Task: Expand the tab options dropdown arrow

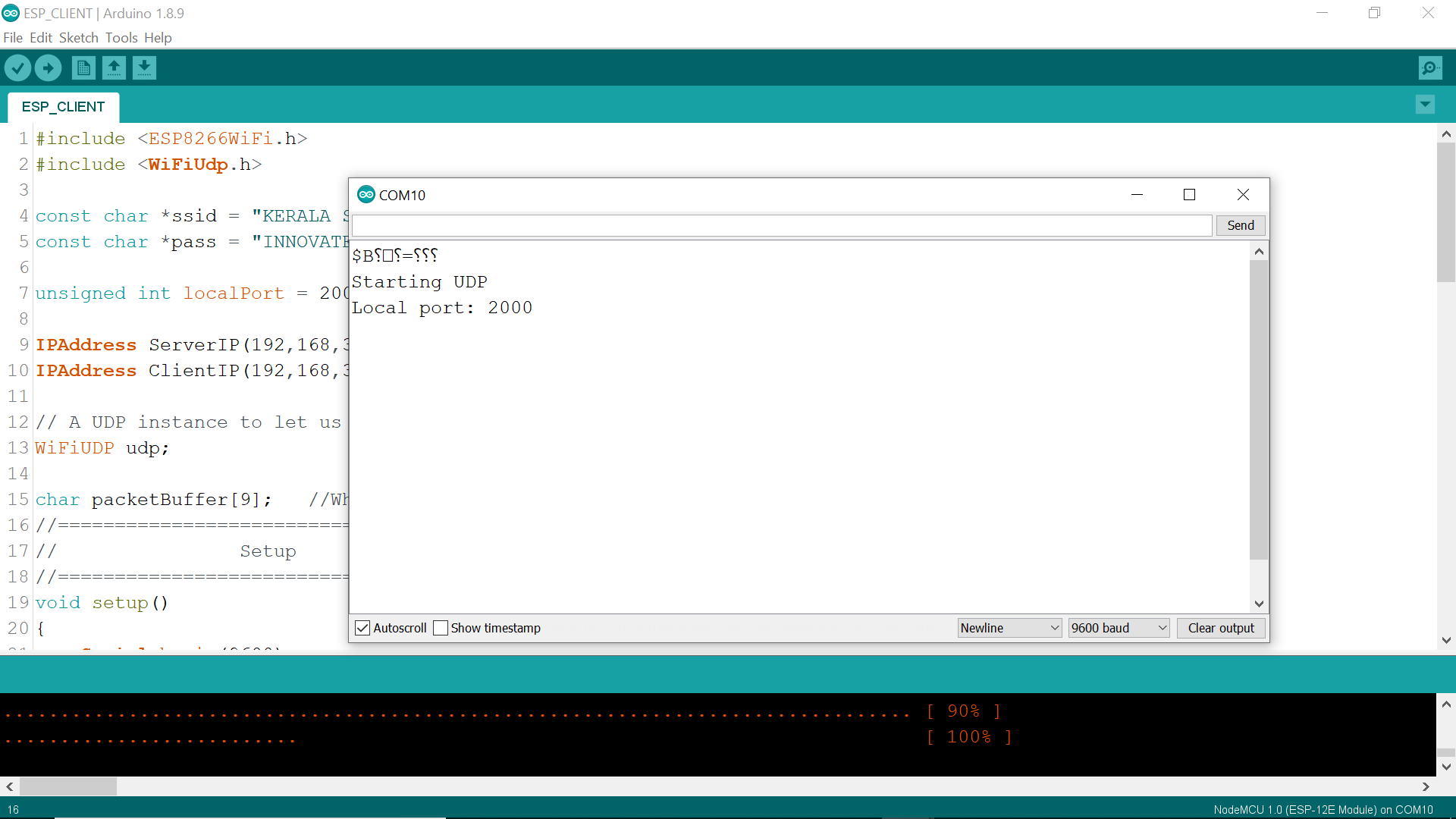Action: pyautogui.click(x=1425, y=105)
